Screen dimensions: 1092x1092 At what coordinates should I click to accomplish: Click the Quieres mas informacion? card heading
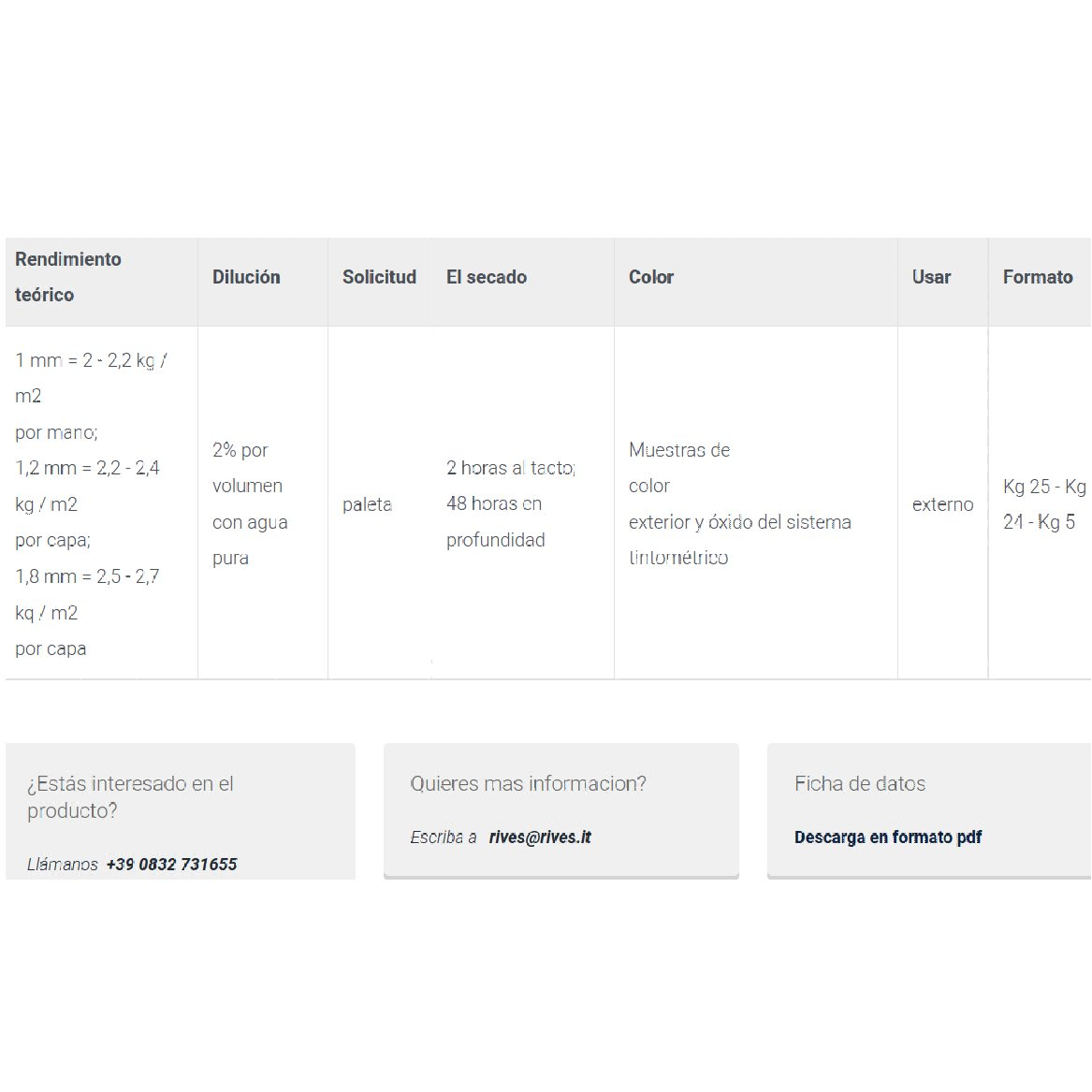(x=528, y=784)
